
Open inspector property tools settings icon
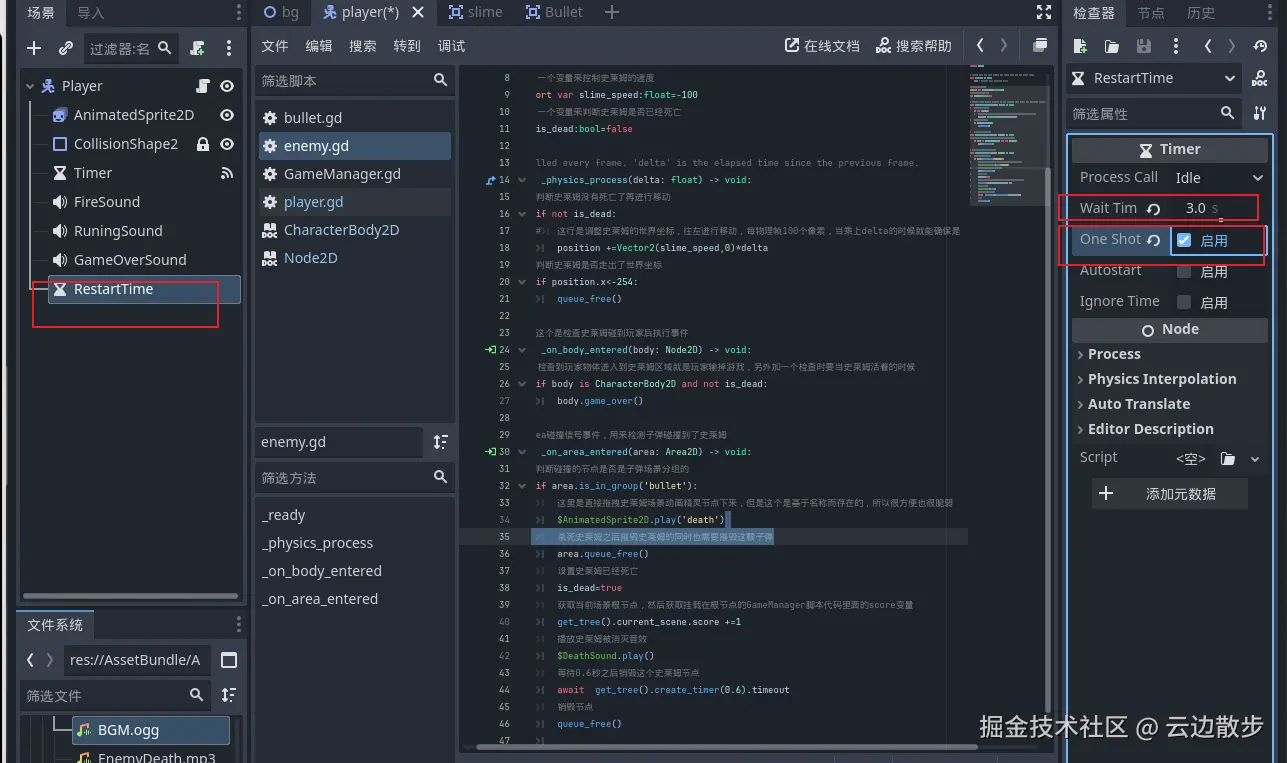point(1260,114)
